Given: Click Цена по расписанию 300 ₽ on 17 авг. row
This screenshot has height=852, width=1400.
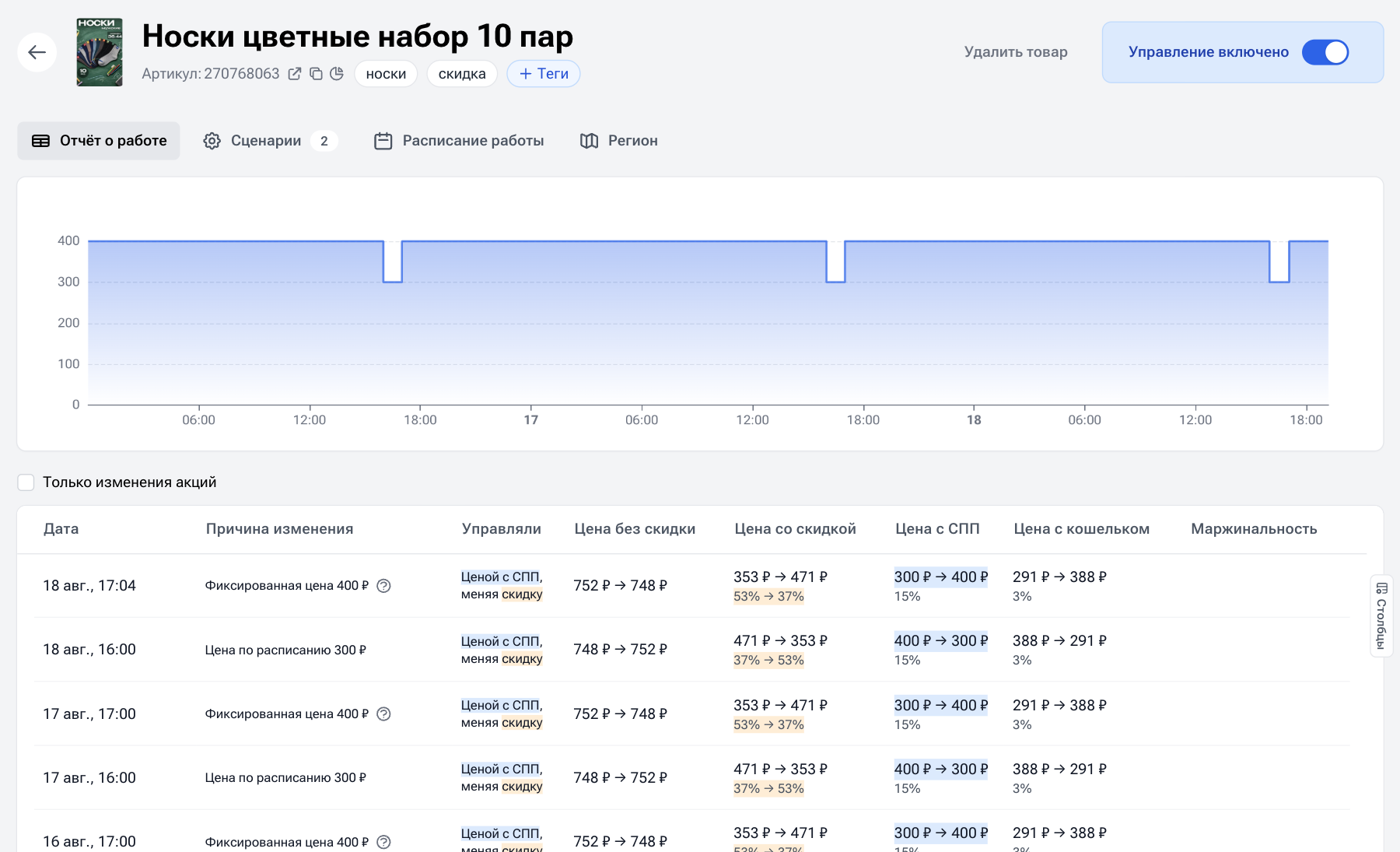Looking at the screenshot, I should (285, 778).
